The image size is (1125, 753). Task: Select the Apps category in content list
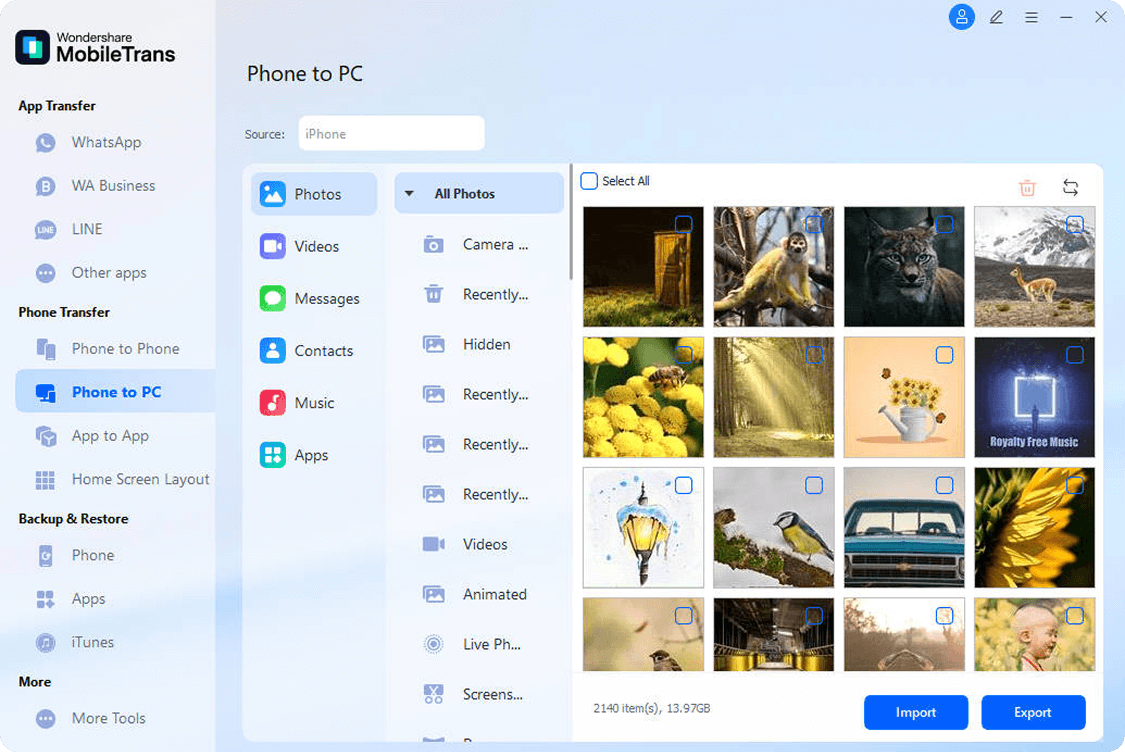[311, 455]
